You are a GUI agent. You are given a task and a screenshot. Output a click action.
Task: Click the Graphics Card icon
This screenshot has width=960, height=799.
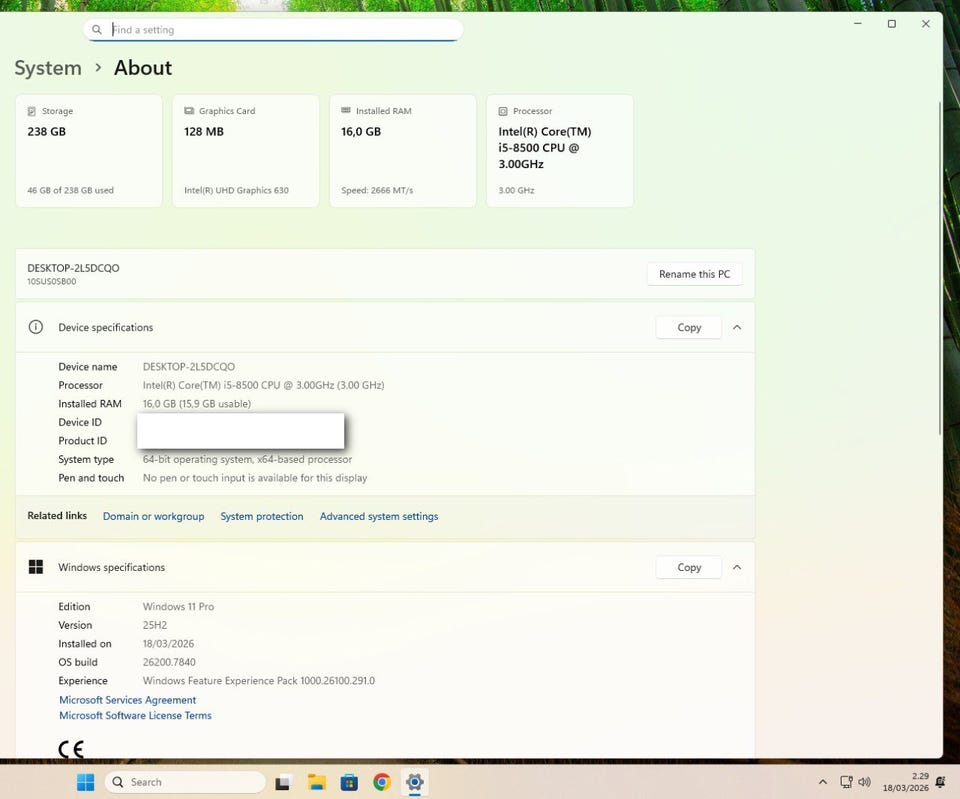pos(189,111)
